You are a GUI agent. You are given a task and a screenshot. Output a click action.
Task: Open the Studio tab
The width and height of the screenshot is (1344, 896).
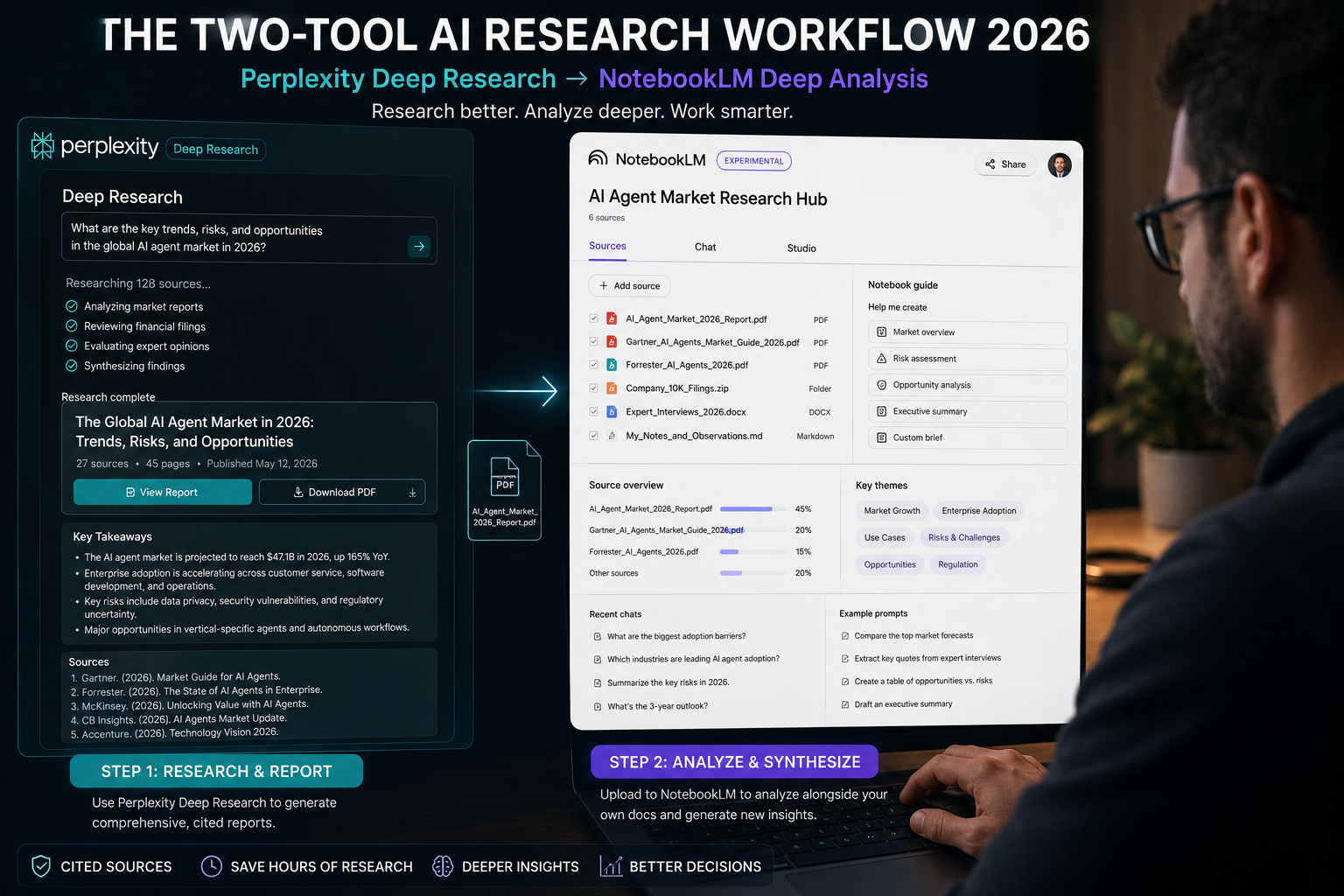pos(801,248)
